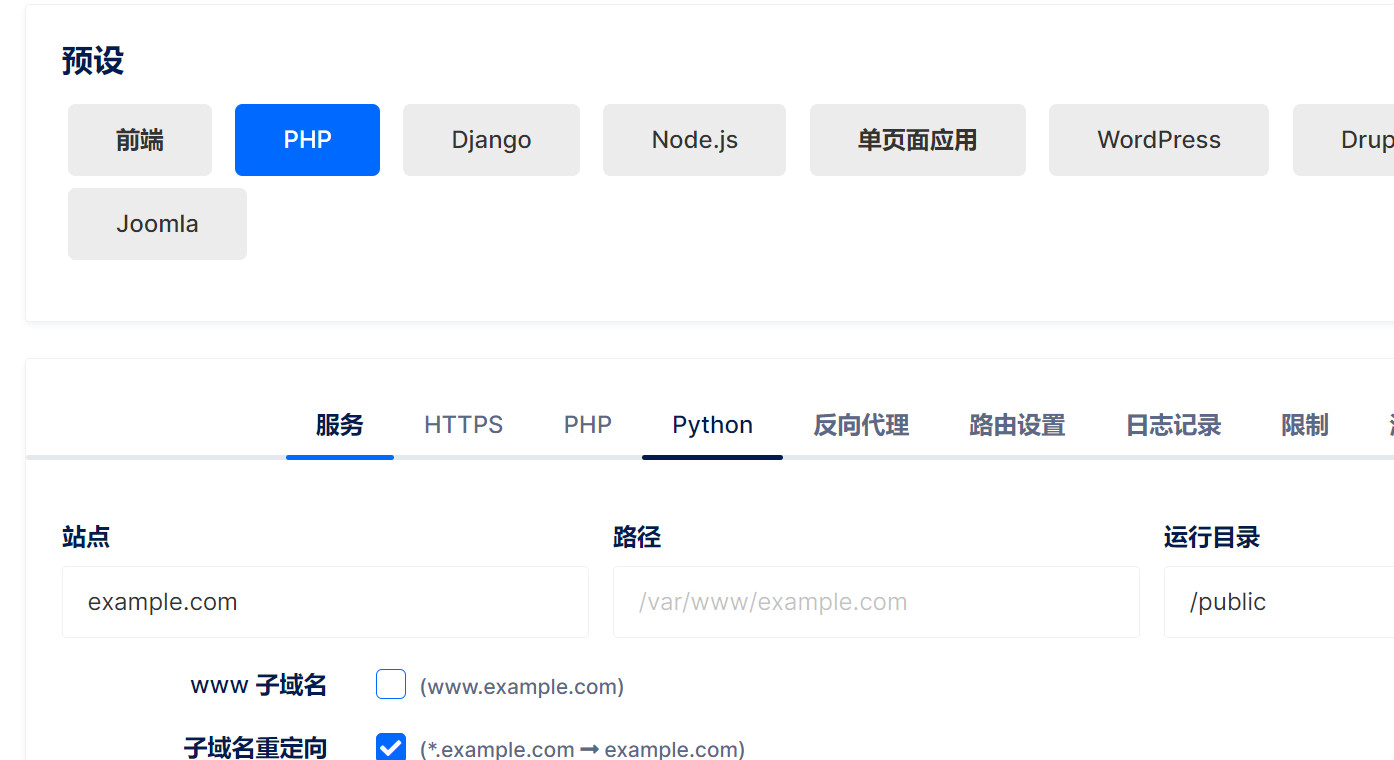The width and height of the screenshot is (1394, 760).
Task: Open the 反向代理 tab
Action: 861,425
